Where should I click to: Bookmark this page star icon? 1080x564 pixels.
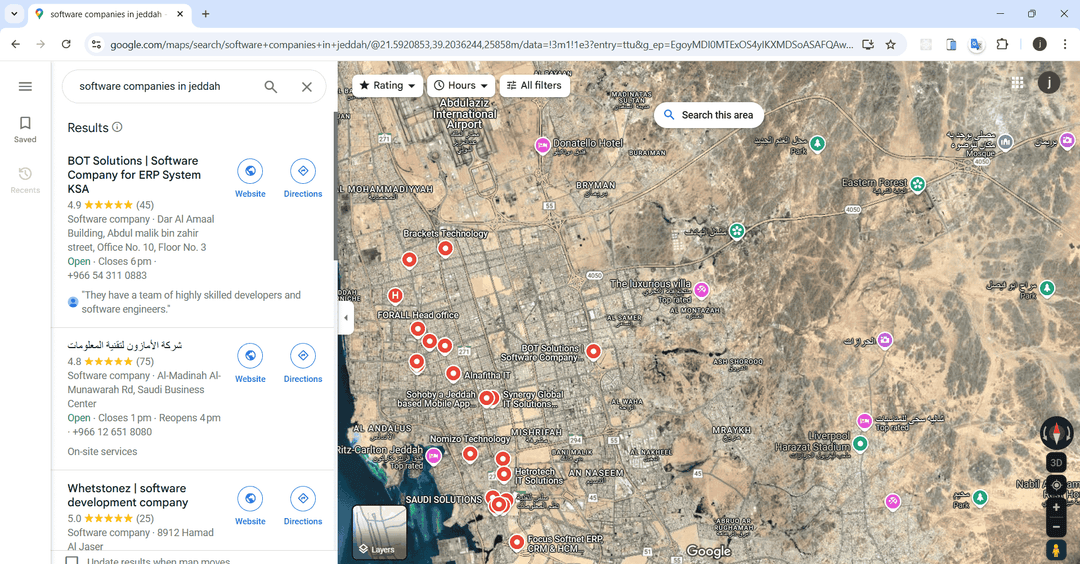pos(891,45)
